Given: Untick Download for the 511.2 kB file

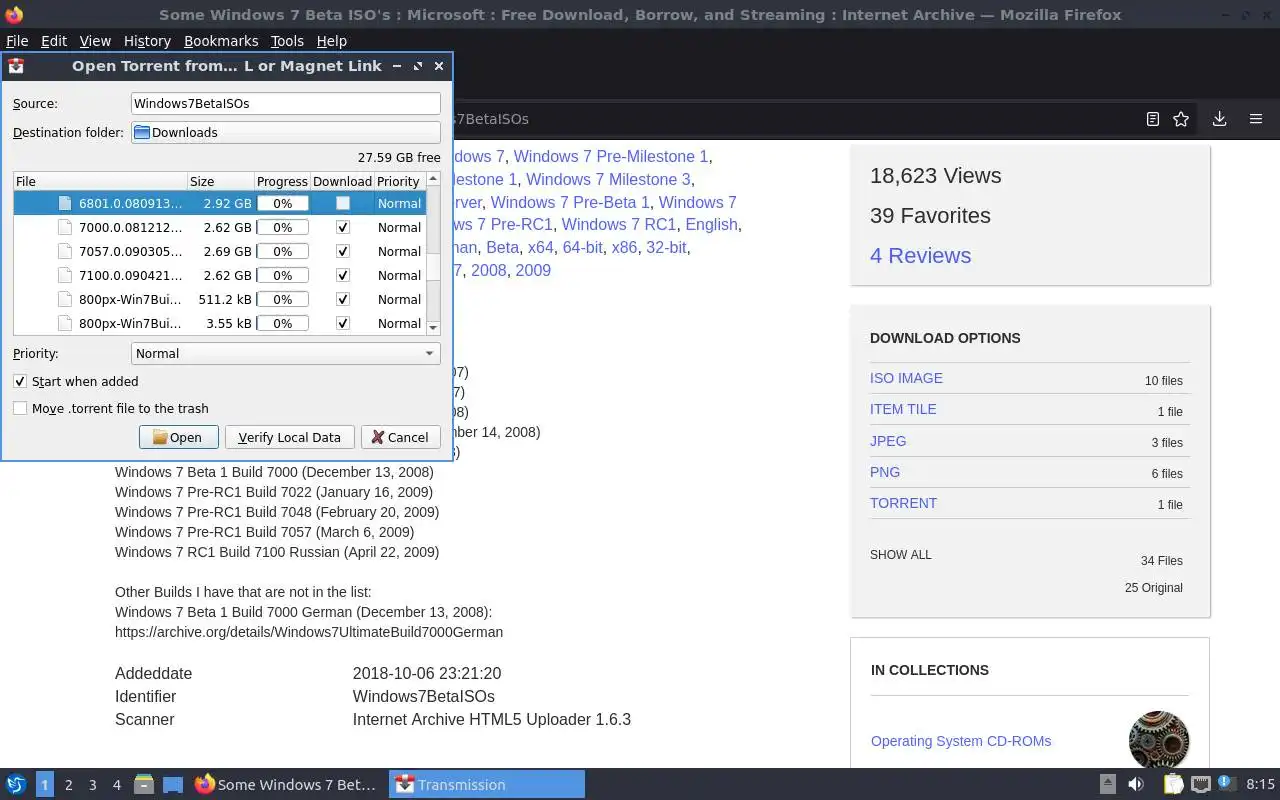Looking at the screenshot, I should click(343, 299).
